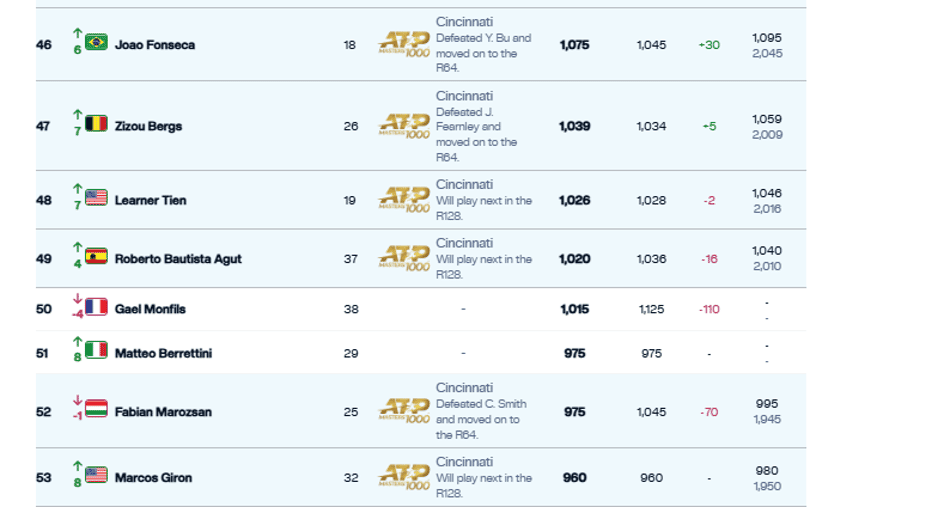Click Gael Monfils 1,015 live points value
Viewport: 950px width, 507px height.
tap(574, 309)
